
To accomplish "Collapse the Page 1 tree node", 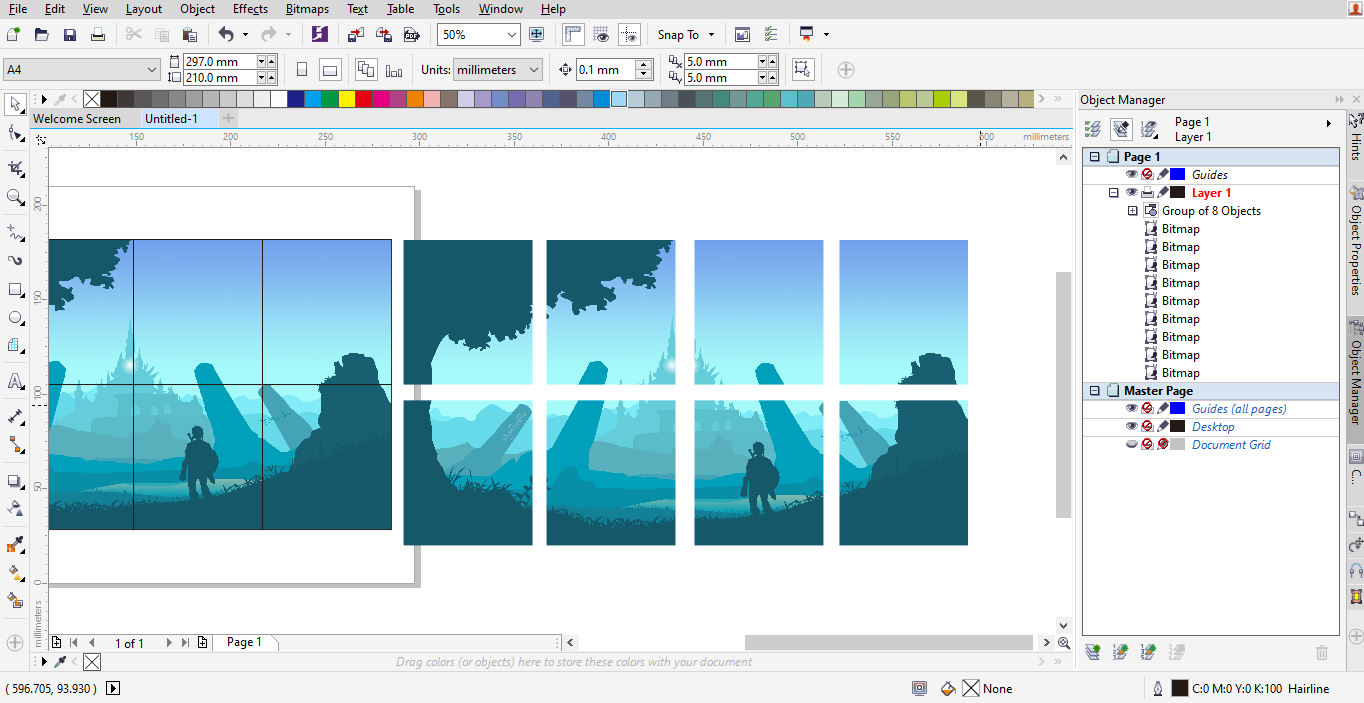I will (1095, 157).
